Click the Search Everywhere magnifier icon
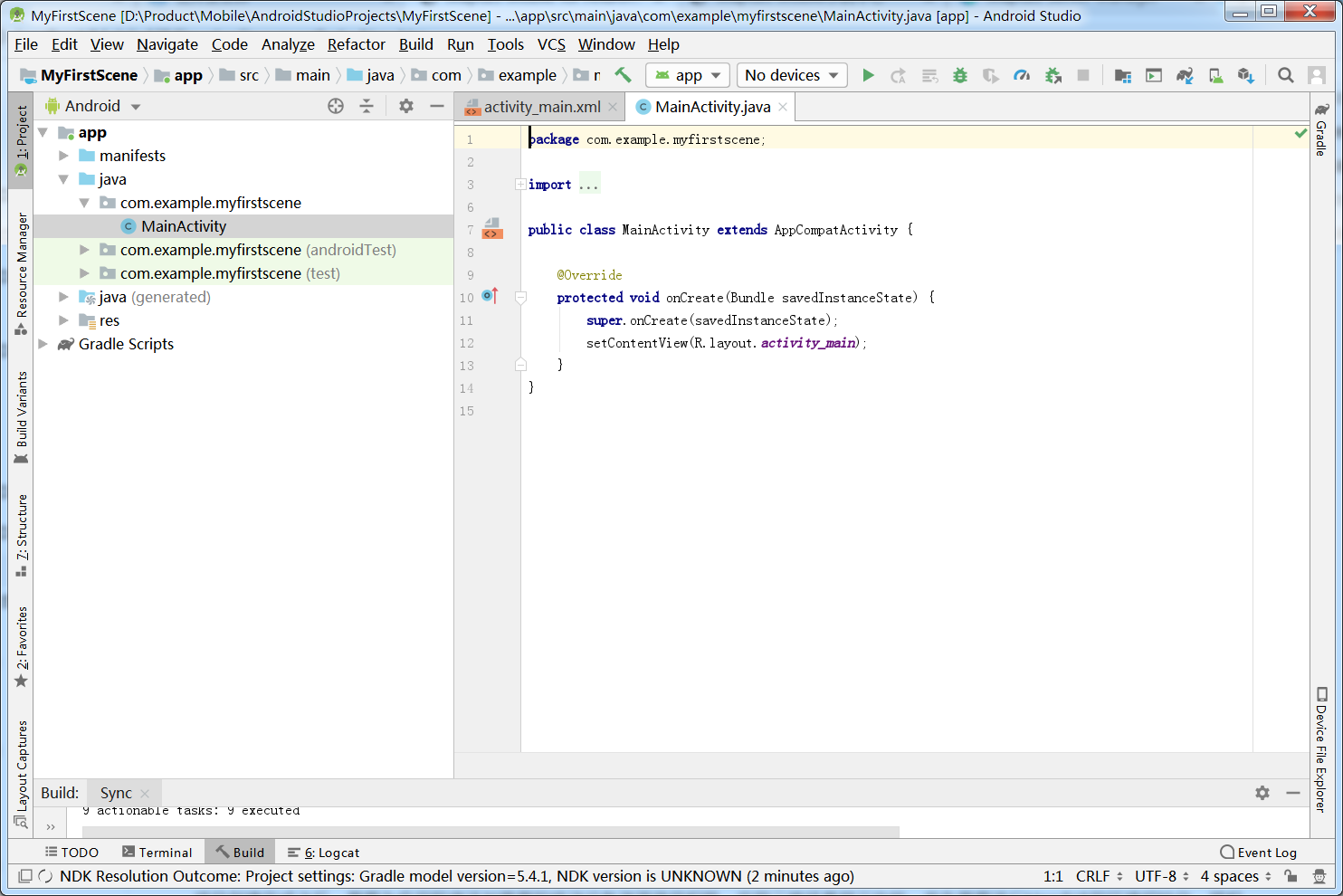1343x896 pixels. [x=1286, y=75]
